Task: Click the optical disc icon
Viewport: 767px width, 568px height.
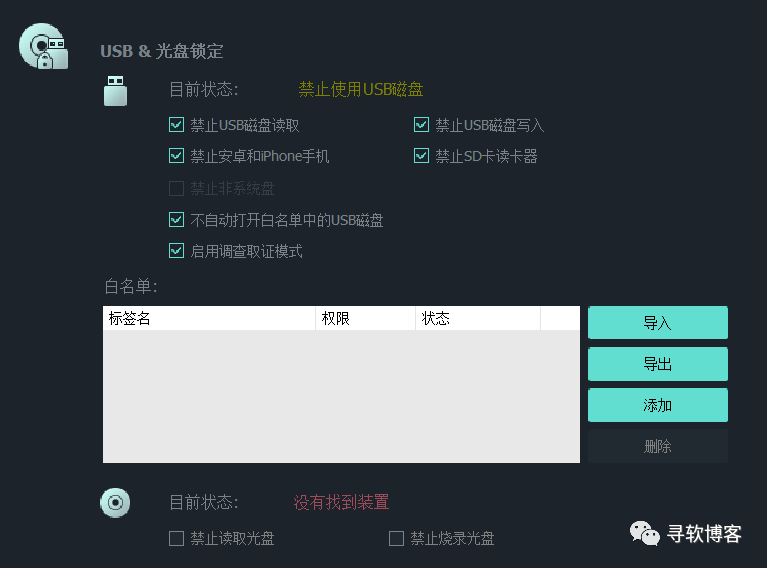Action: click(x=115, y=502)
